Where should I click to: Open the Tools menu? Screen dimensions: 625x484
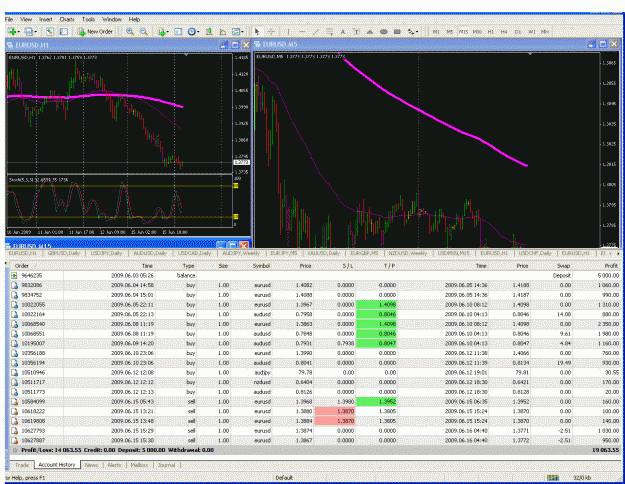tap(88, 19)
